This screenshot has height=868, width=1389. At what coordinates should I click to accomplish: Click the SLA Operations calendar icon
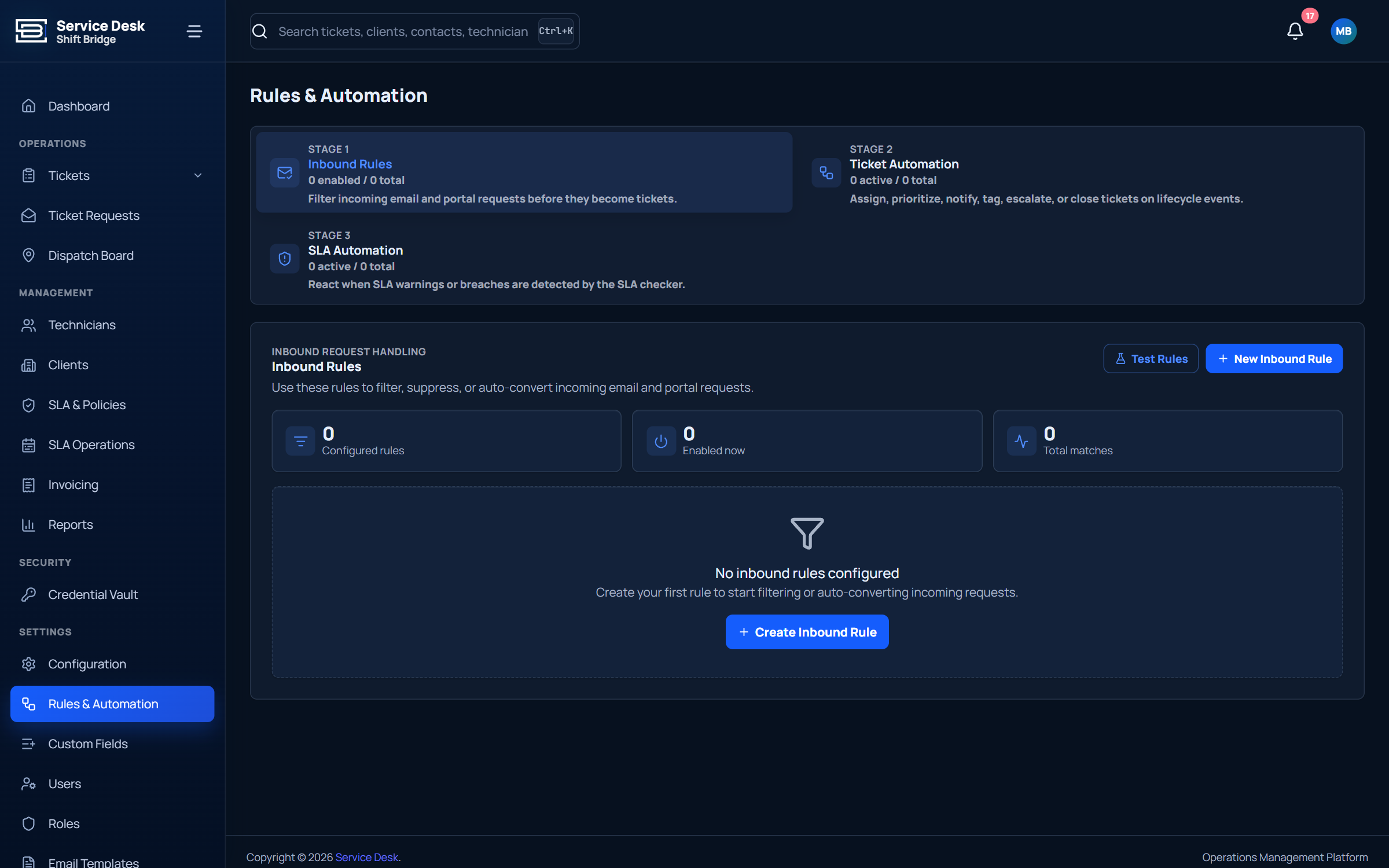tap(28, 445)
